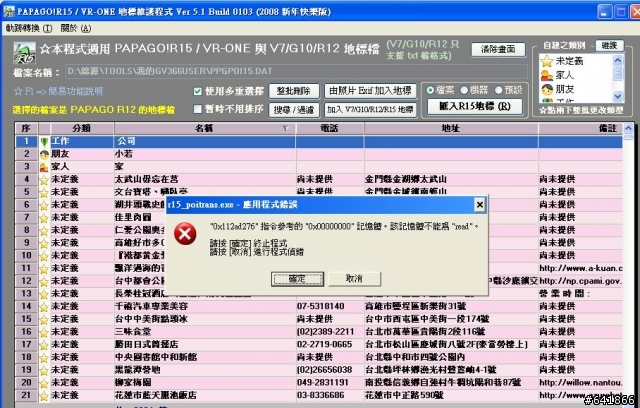Open the 軌跡轉換 menu

click(x=29, y=28)
